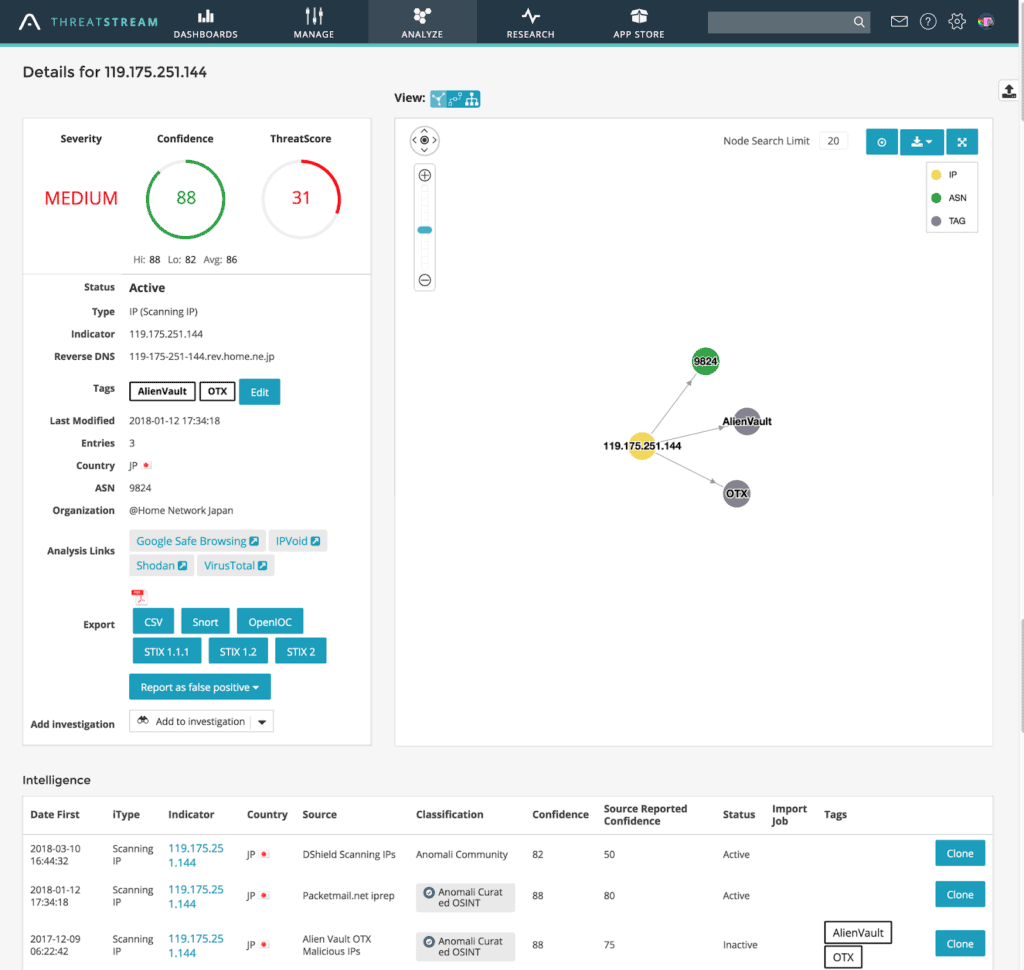The image size is (1024, 970).
Task: Select the green 9824 ASN node
Action: 705,361
